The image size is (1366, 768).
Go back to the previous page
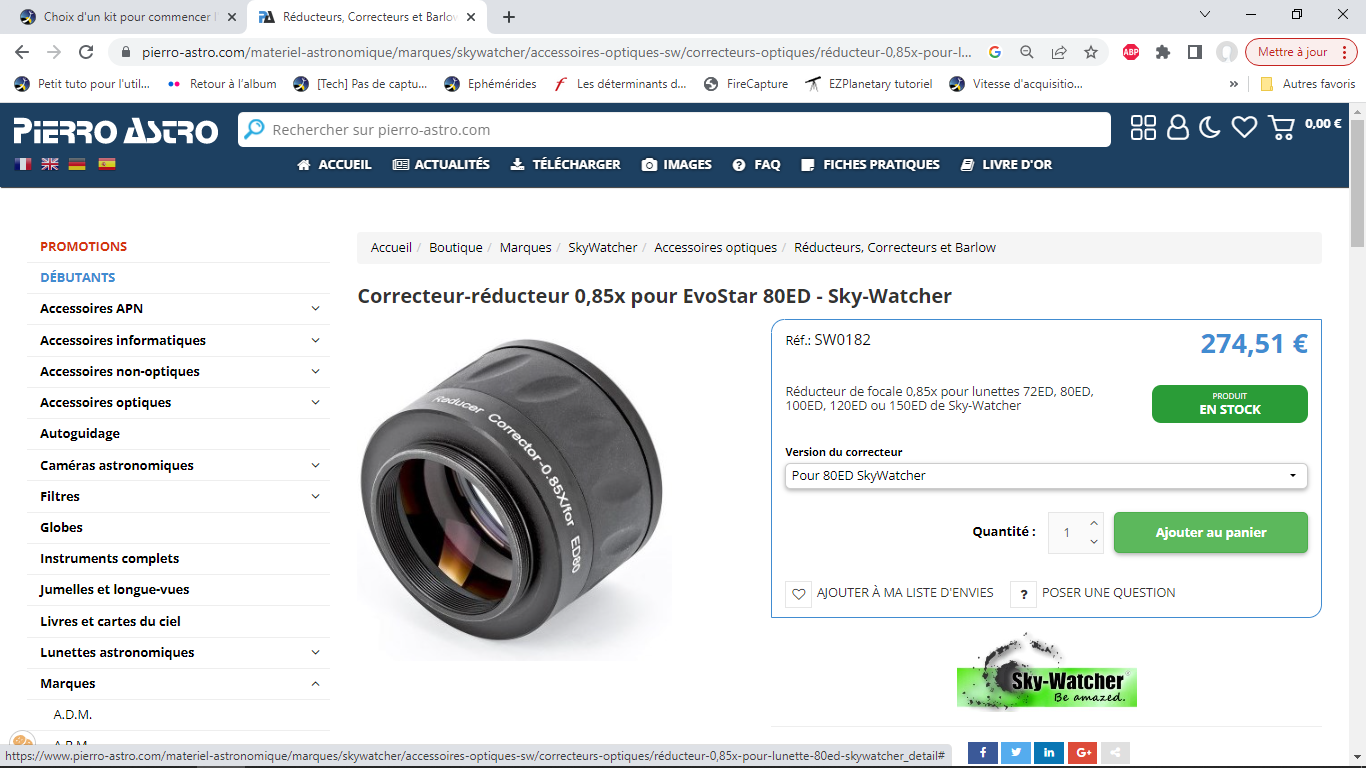pyautogui.click(x=22, y=52)
